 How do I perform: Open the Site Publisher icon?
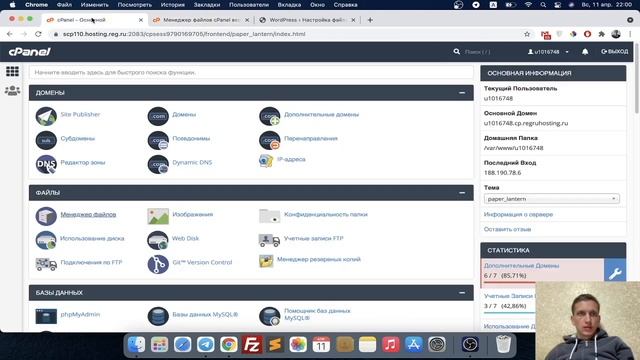(x=46, y=116)
